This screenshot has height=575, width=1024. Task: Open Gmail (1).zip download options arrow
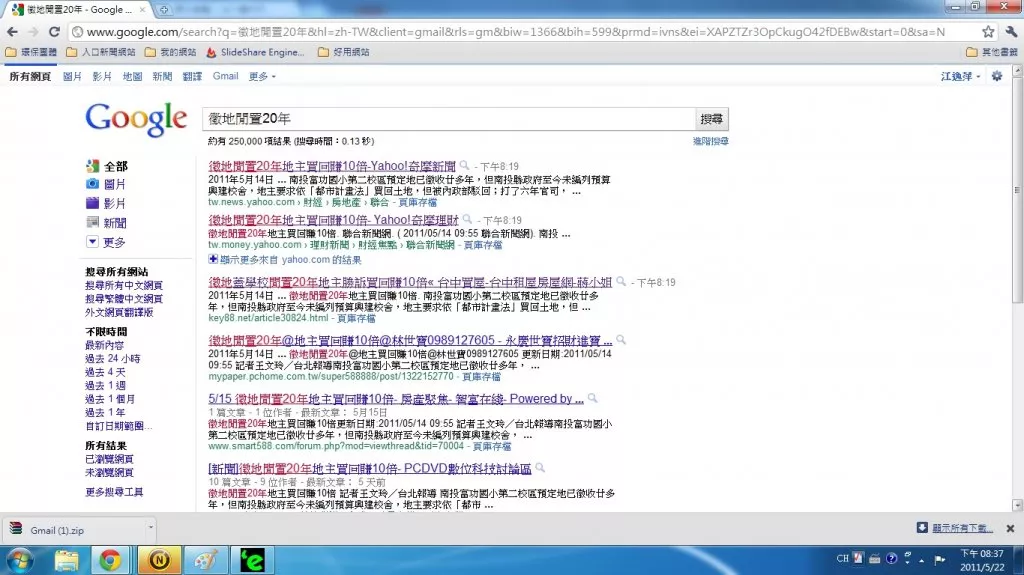click(150, 527)
